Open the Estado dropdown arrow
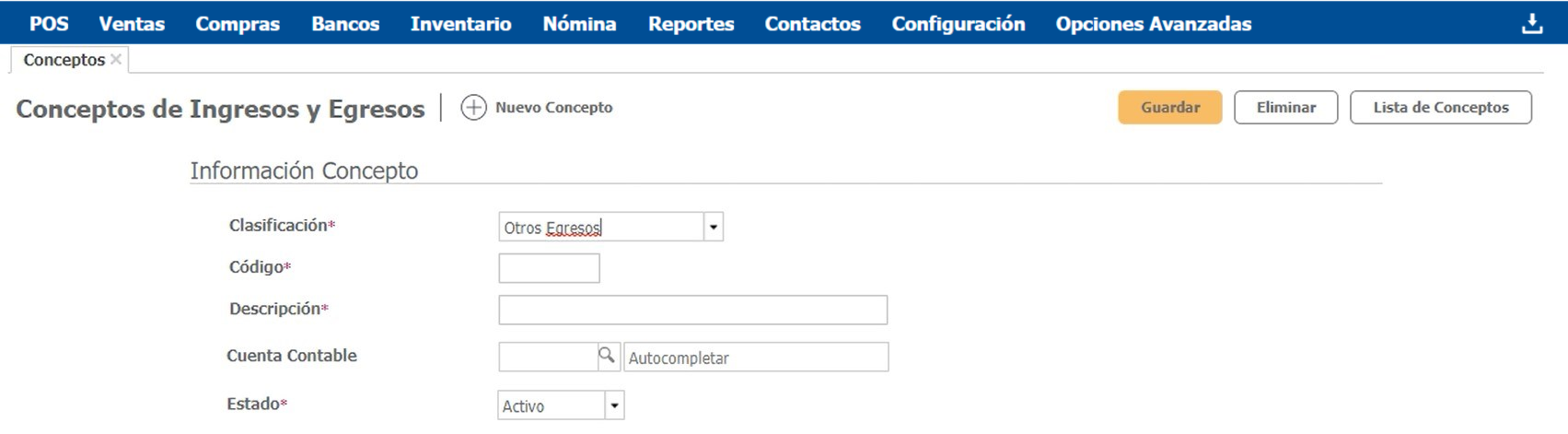This screenshot has width=1568, height=434. point(614,405)
